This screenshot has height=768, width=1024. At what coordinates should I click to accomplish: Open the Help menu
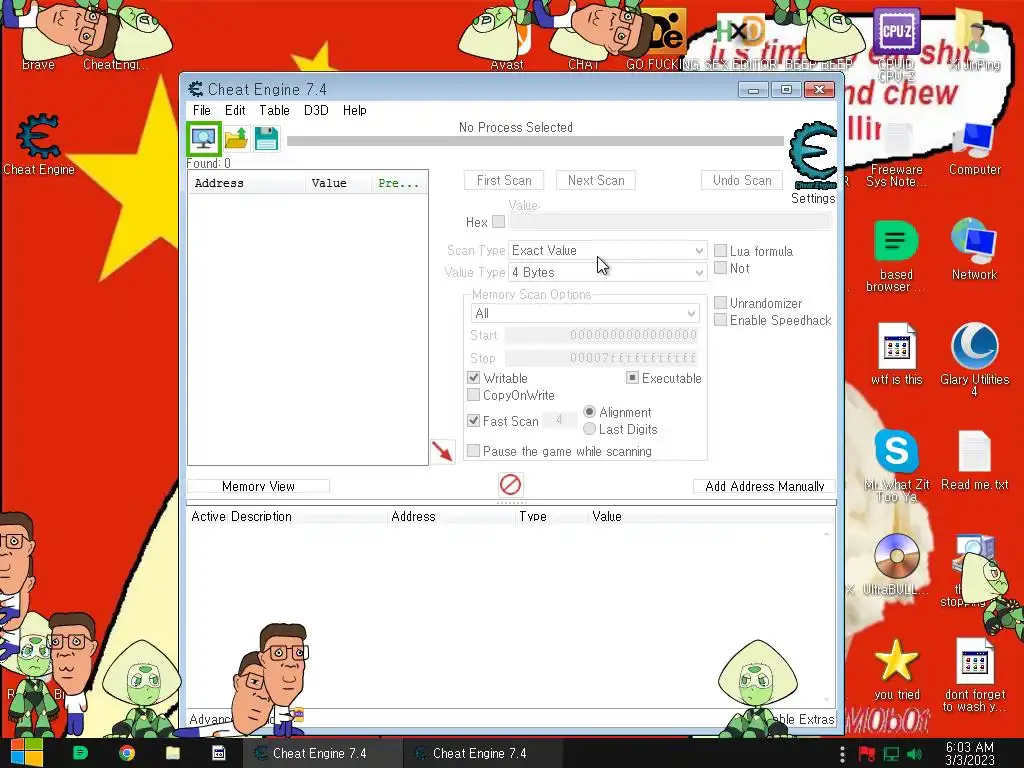point(355,110)
